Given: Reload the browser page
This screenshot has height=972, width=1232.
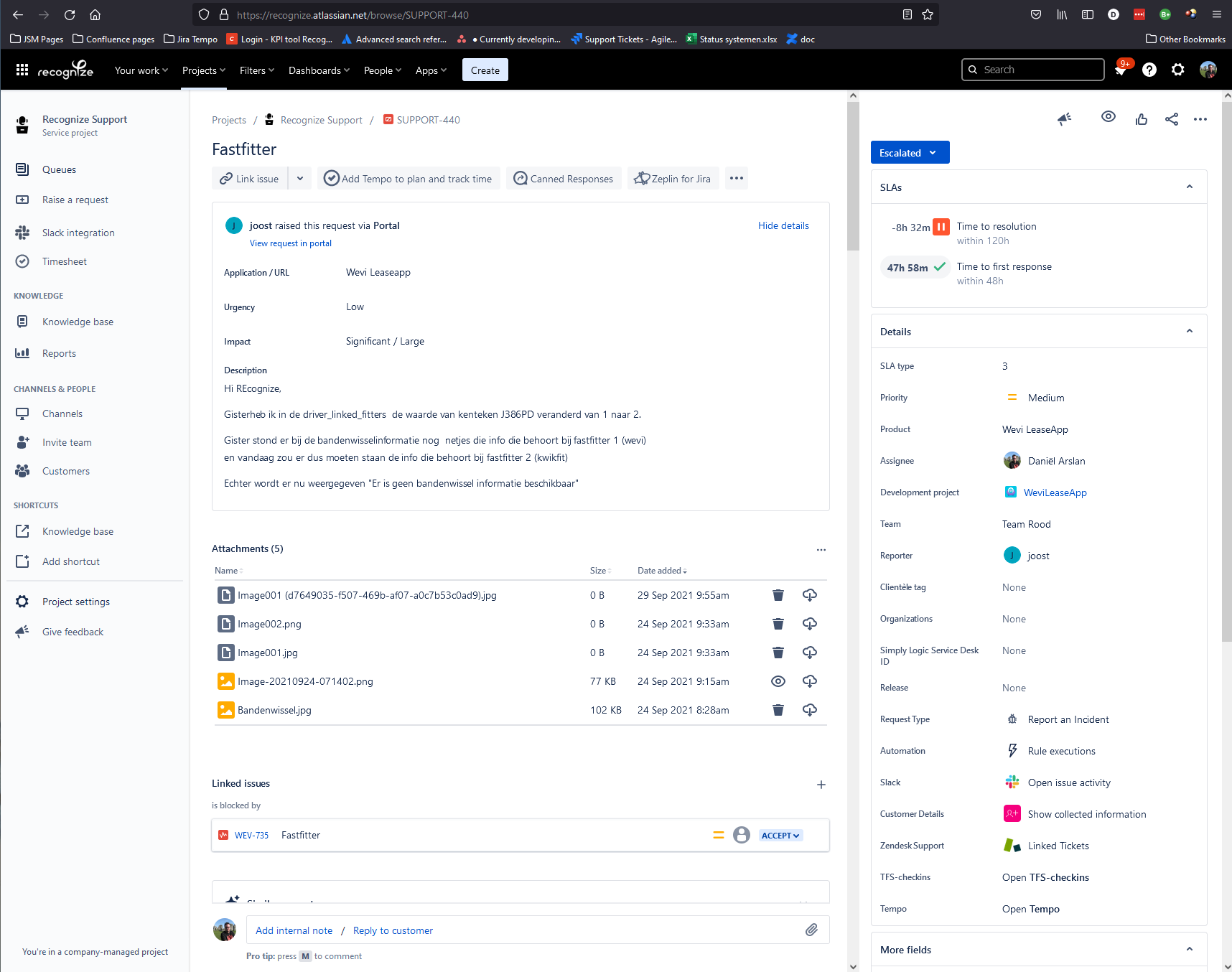Looking at the screenshot, I should (70, 14).
